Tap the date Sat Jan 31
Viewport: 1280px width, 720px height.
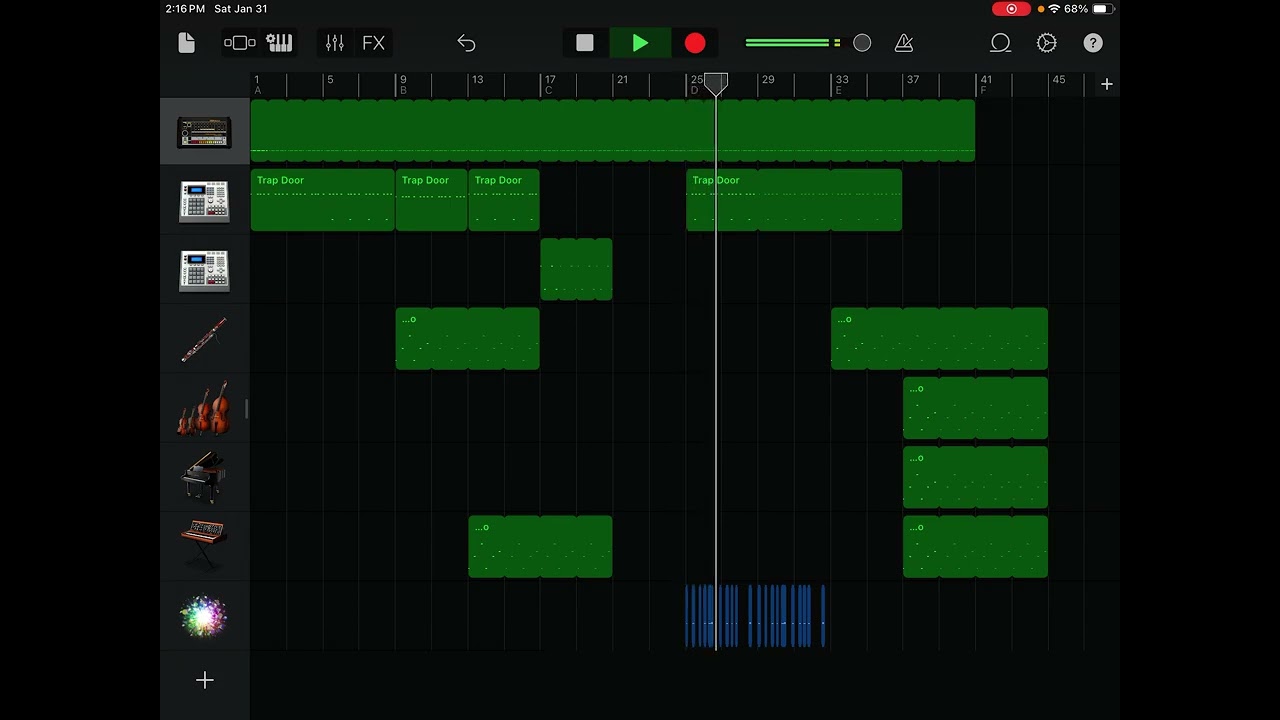pos(241,9)
